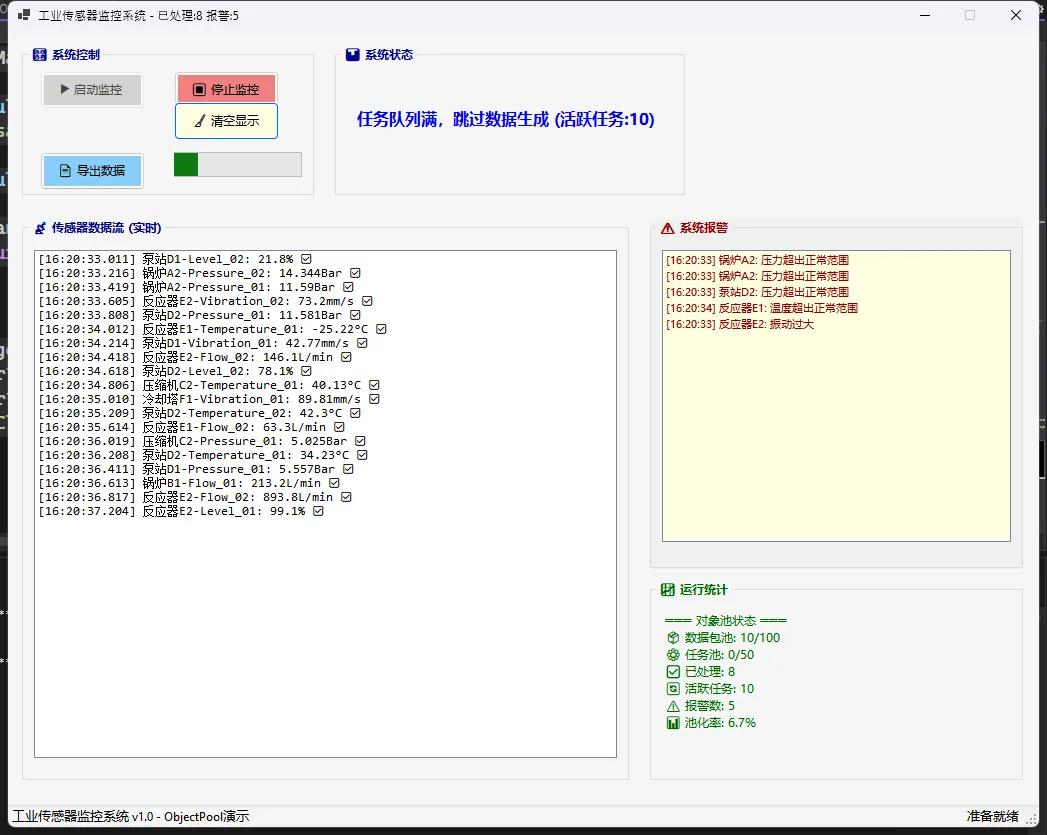This screenshot has height=835, width=1047.
Task: Close the 工业传感器监控系统 window
Action: click(1016, 15)
